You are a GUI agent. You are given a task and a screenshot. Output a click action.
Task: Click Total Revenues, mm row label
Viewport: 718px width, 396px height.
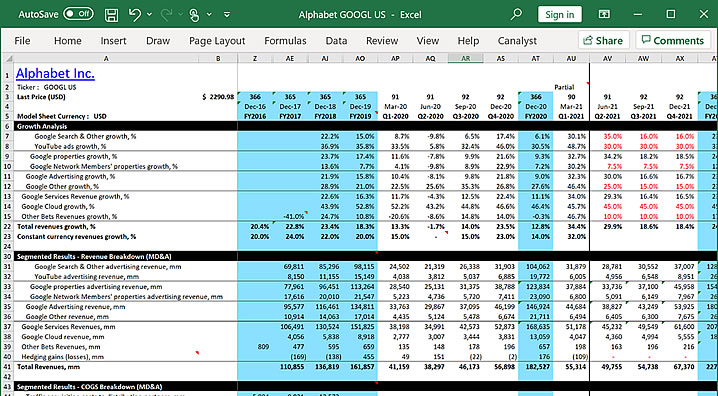[x=48, y=367]
